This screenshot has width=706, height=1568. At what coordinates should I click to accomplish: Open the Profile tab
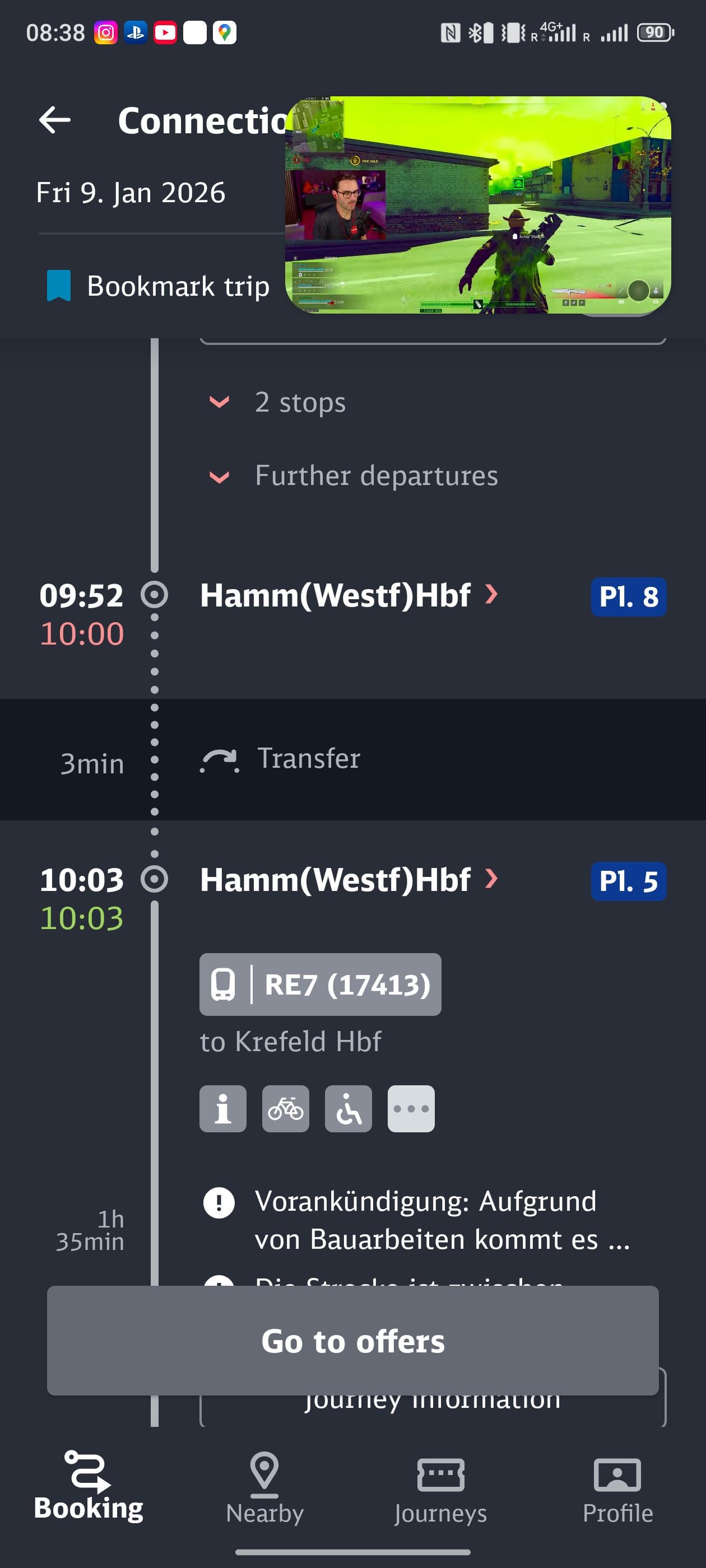(617, 1488)
